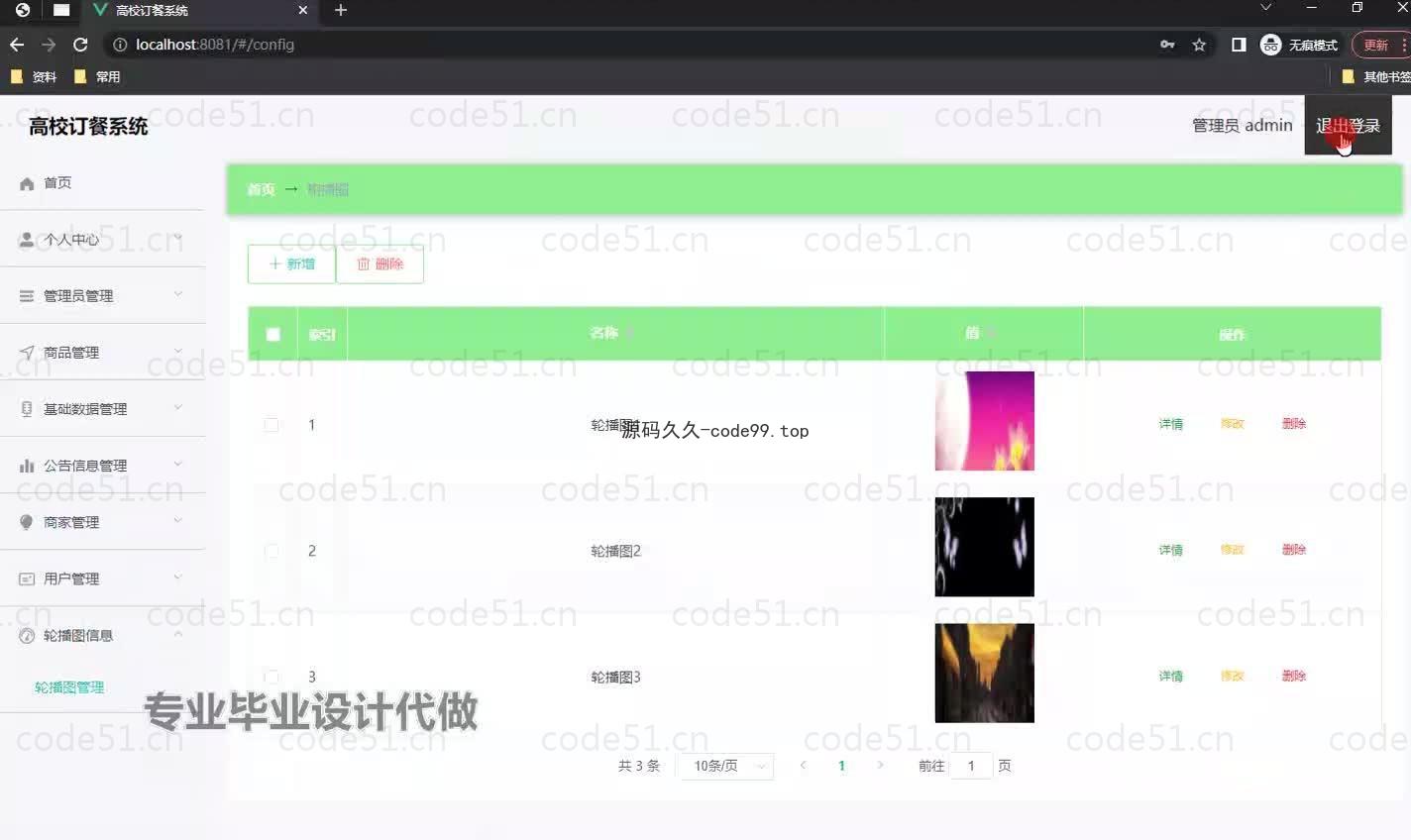The width and height of the screenshot is (1411, 840).
Task: Click the icon beside 轮播图信息
Action: pos(27,636)
